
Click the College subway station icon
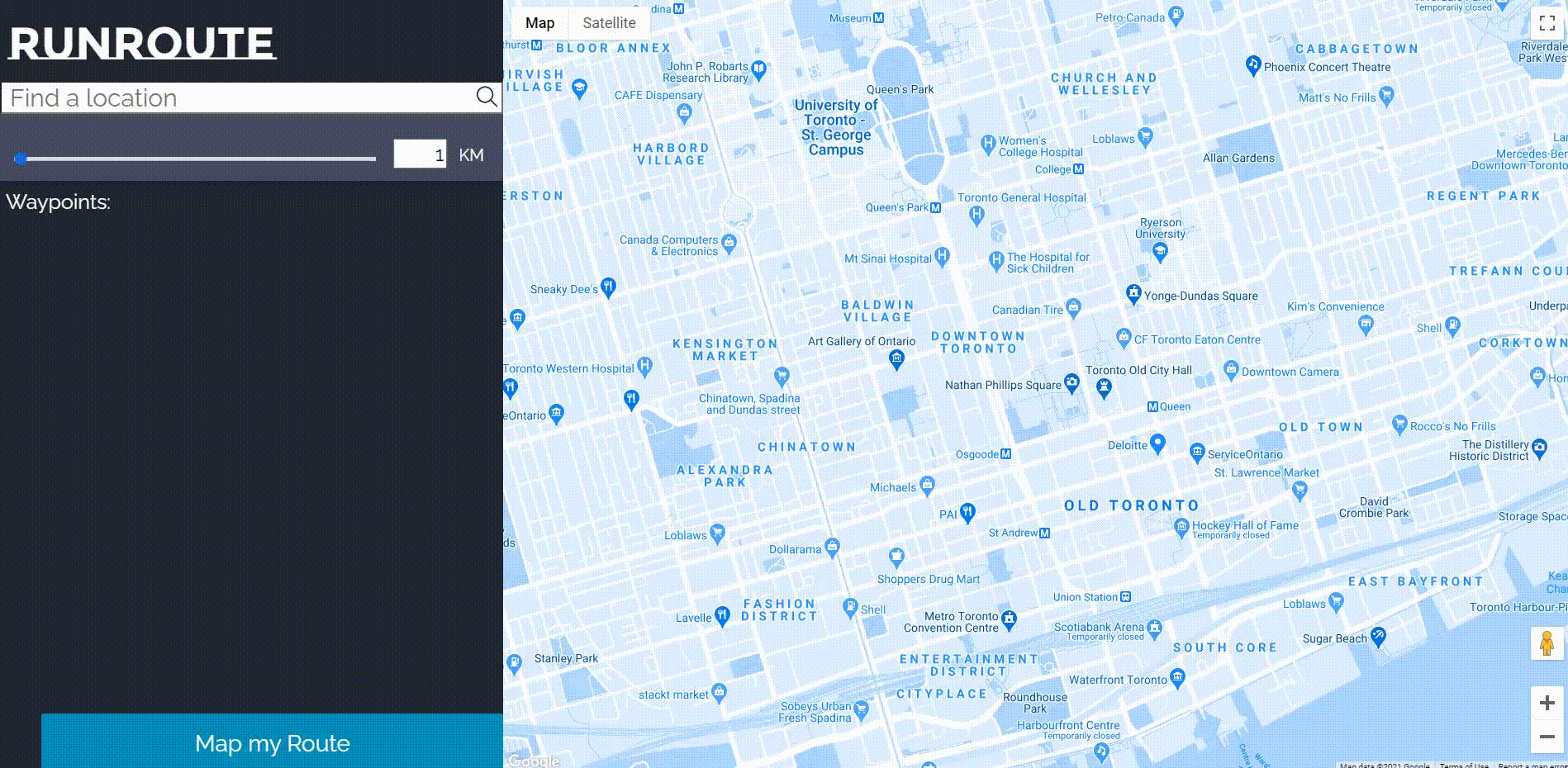point(1078,169)
